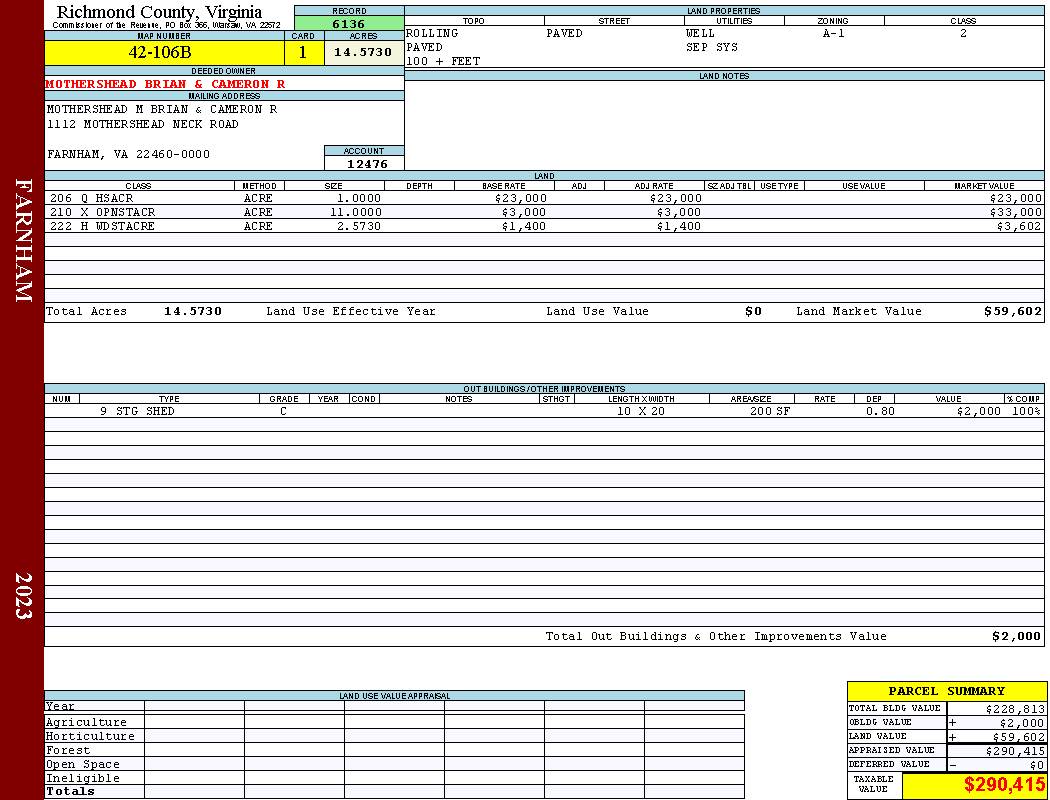The image size is (1050, 800).
Task: Click the Agriculture row label
Action: click(x=86, y=722)
